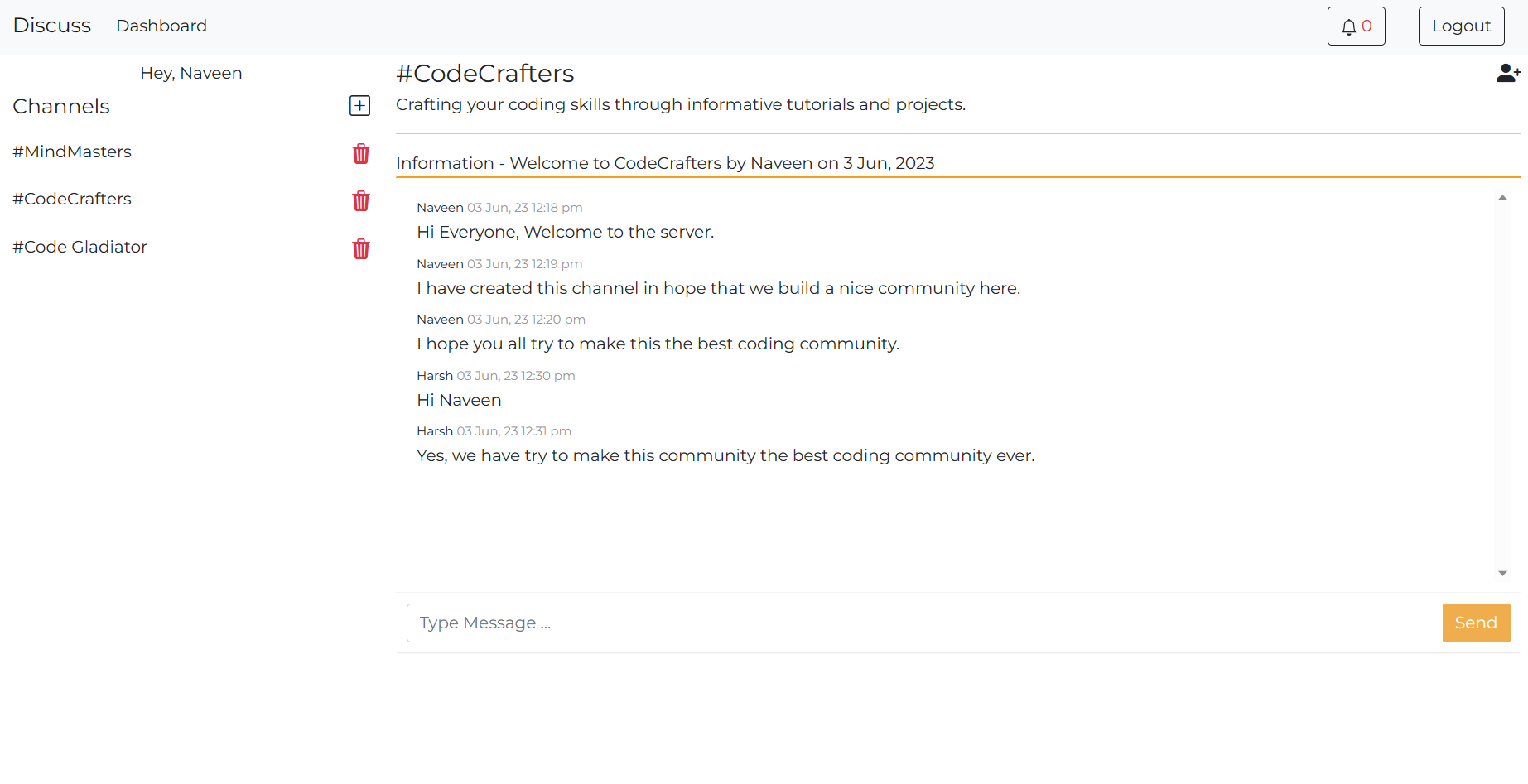Open the #MindMasters channel
This screenshot has height=784, width=1528.
point(72,152)
